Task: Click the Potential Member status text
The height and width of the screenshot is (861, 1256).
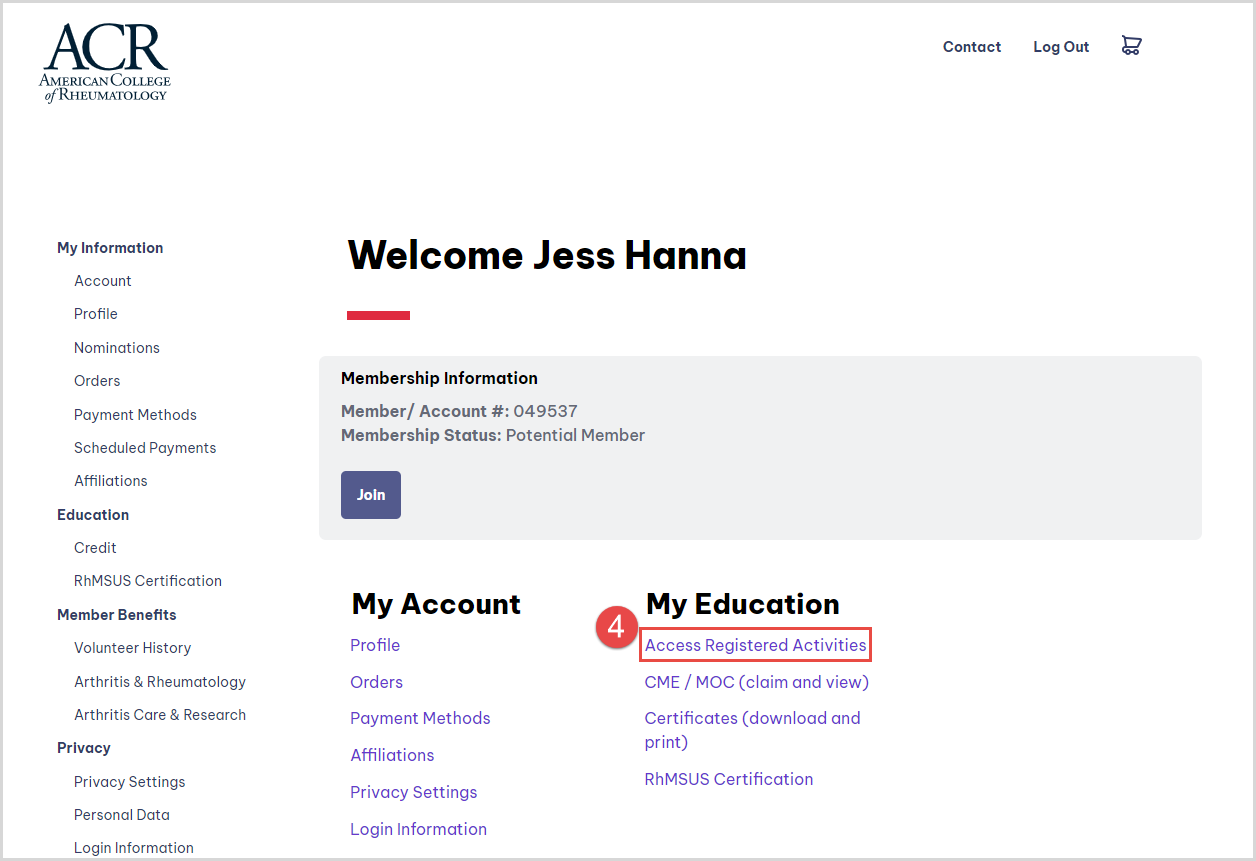Action: point(575,435)
